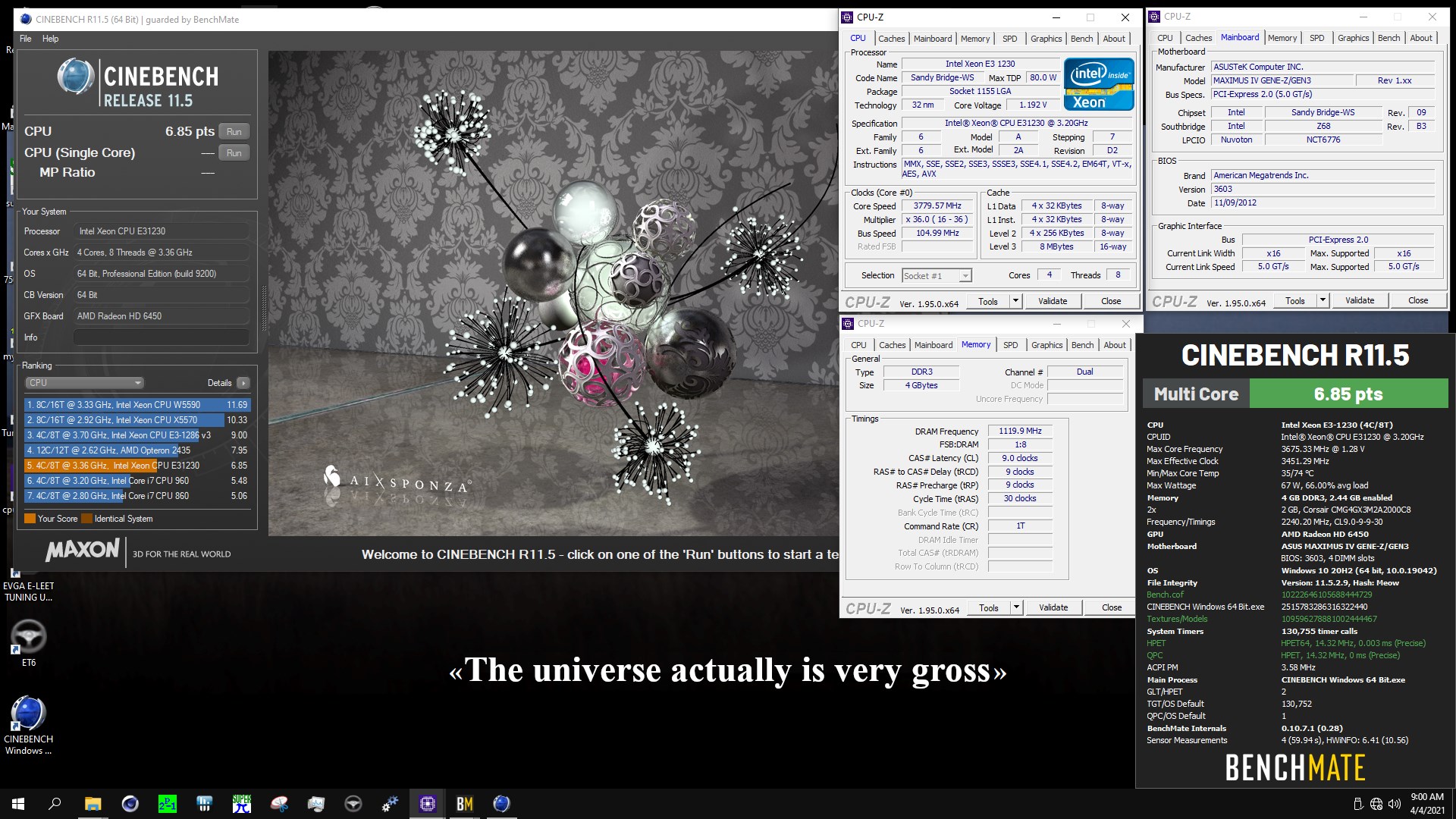Image resolution: width=1456 pixels, height=819 pixels.
Task: Select ranking row Core i7 CPU 960
Action: [136, 481]
